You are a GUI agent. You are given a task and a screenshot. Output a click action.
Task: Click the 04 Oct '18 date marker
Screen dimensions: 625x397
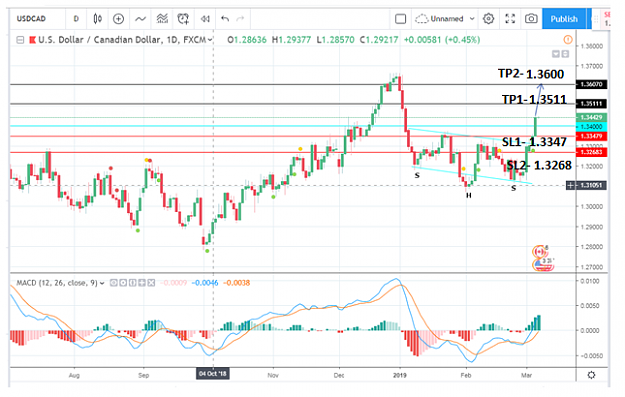[x=212, y=374]
